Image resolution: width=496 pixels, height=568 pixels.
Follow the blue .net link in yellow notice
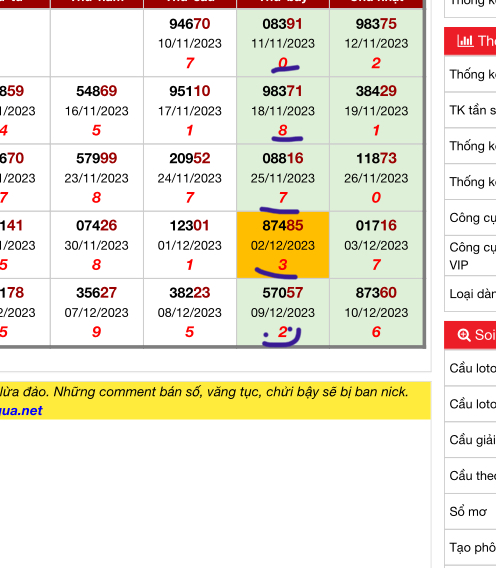(x=21, y=411)
